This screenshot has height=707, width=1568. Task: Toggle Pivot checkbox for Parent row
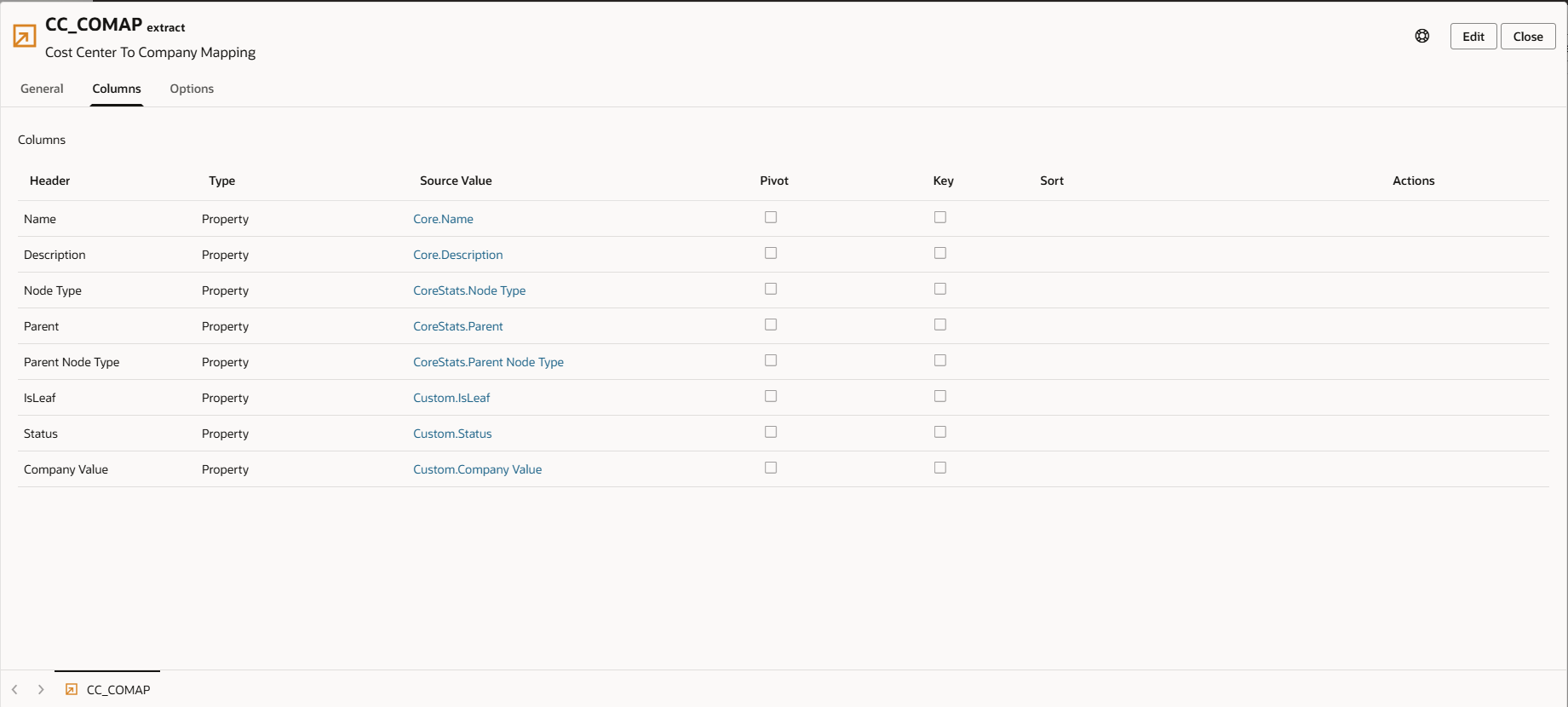click(771, 325)
